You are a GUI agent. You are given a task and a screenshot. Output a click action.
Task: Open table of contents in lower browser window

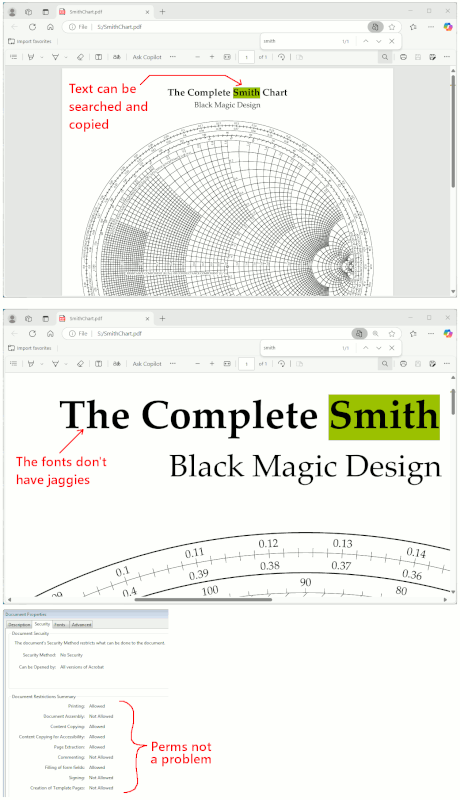14,364
